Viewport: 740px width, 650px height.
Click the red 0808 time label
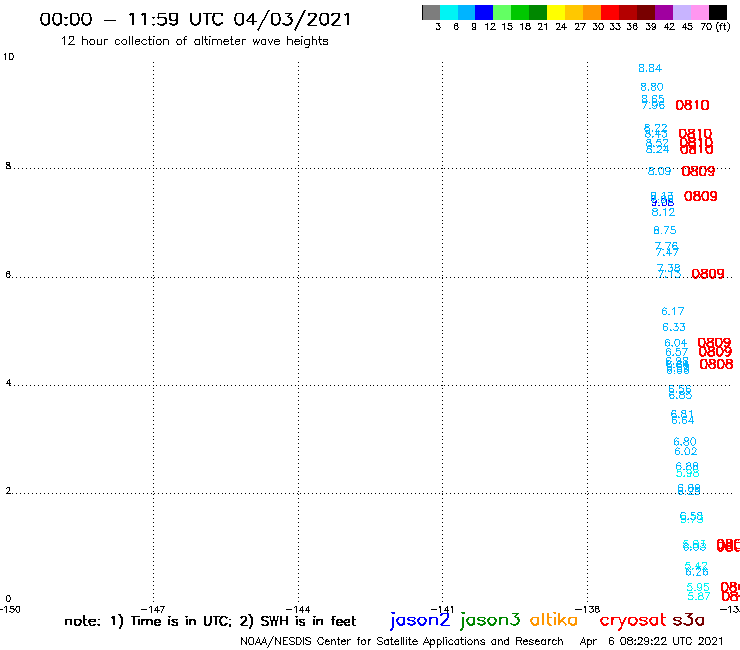click(716, 364)
